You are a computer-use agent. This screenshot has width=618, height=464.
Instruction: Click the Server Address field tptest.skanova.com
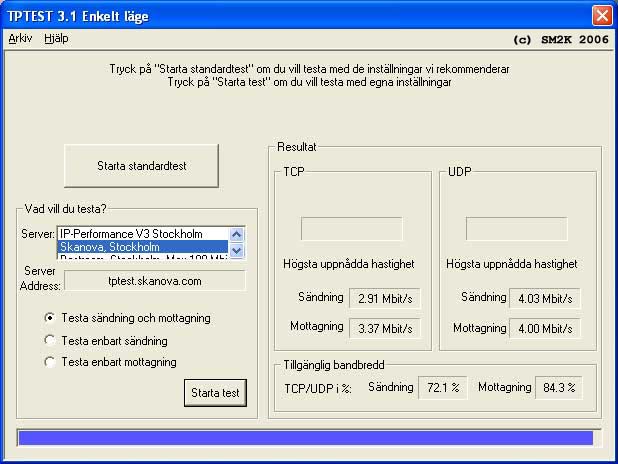pyautogui.click(x=155, y=281)
